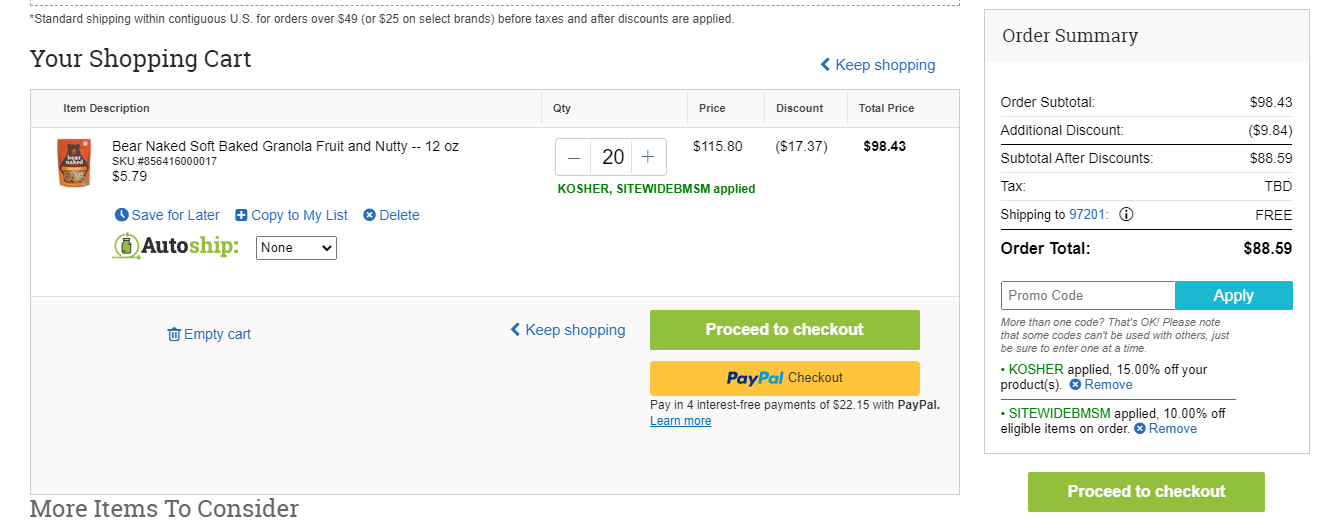Remove the SITEWIDEBMSM promo code
The image size is (1343, 528).
pyautogui.click(x=1165, y=429)
